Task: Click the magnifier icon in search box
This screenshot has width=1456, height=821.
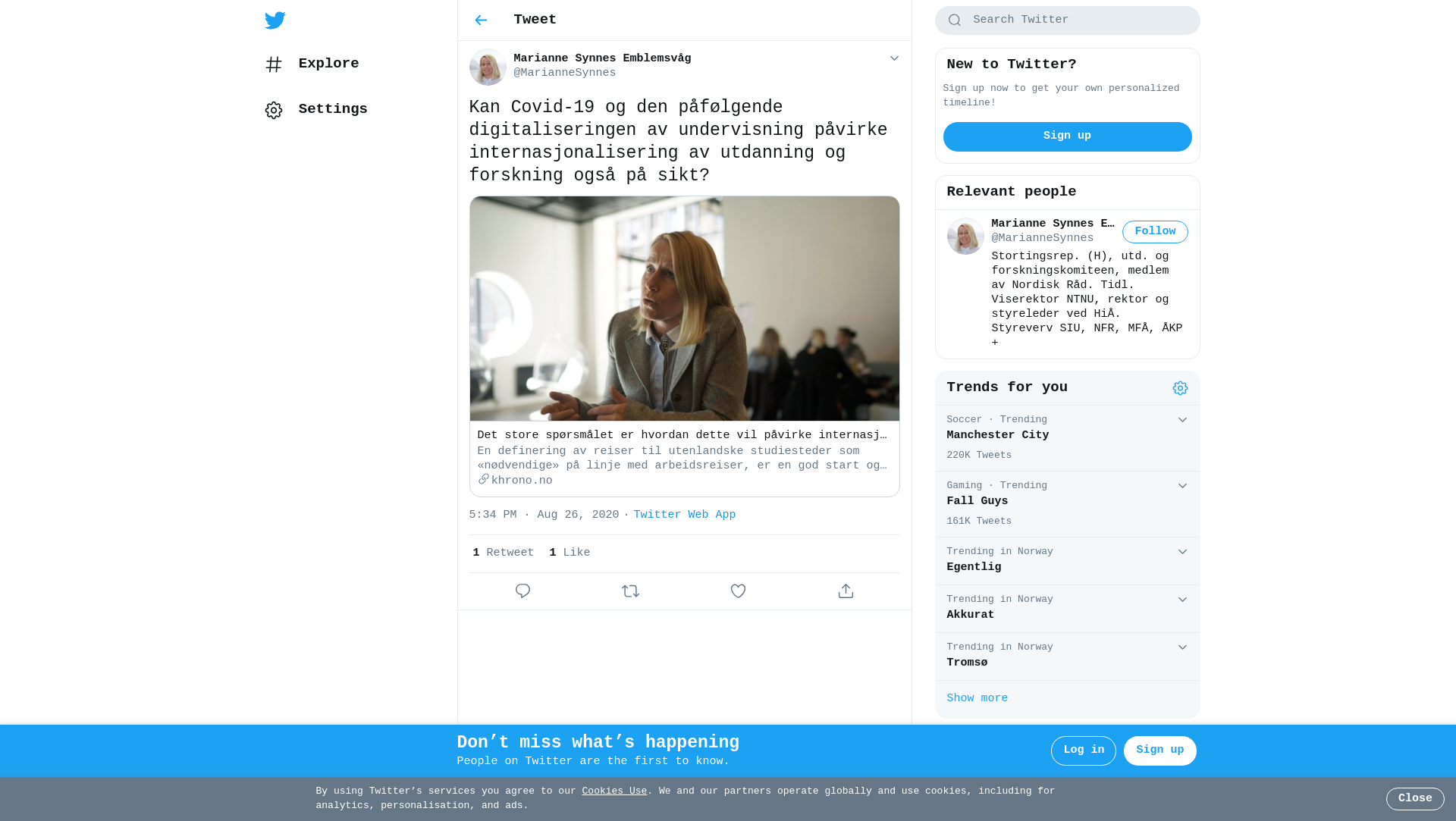Action: tap(955, 20)
